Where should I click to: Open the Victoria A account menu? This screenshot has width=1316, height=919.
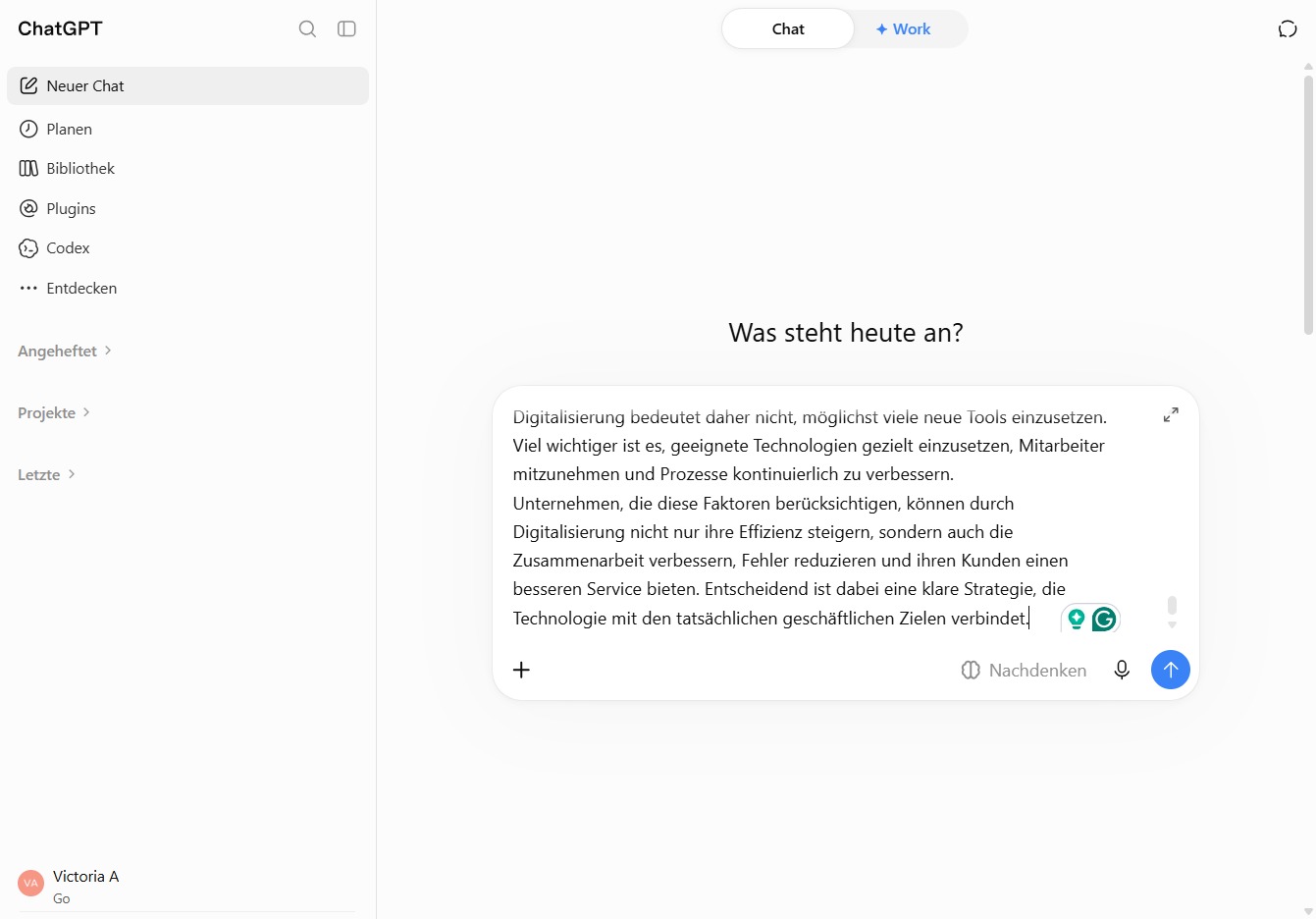[x=187, y=885]
